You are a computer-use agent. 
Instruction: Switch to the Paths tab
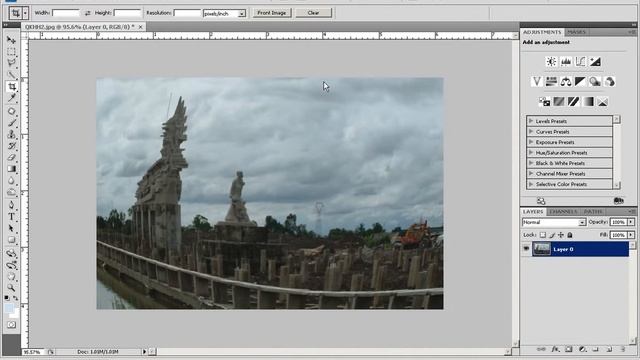tap(593, 211)
